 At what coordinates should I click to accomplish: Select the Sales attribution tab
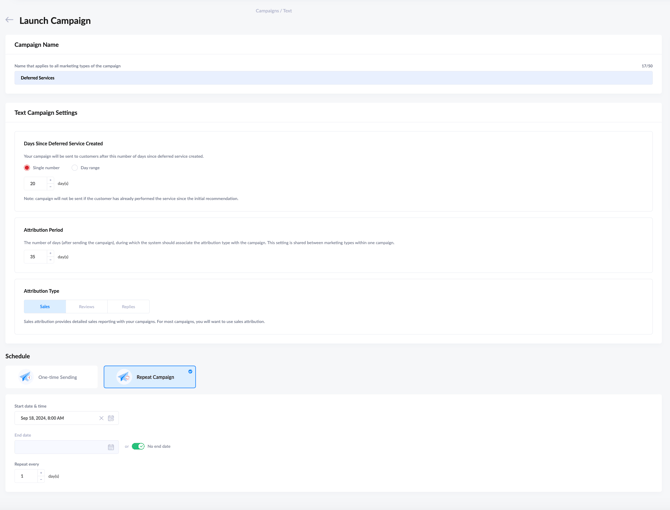click(45, 307)
